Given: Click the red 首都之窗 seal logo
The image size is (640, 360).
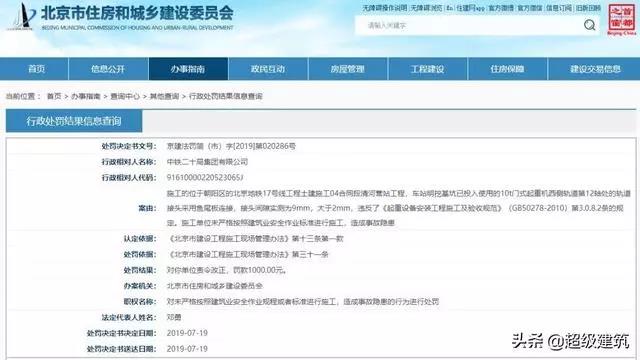Looking at the screenshot, I should pyautogui.click(x=621, y=19).
